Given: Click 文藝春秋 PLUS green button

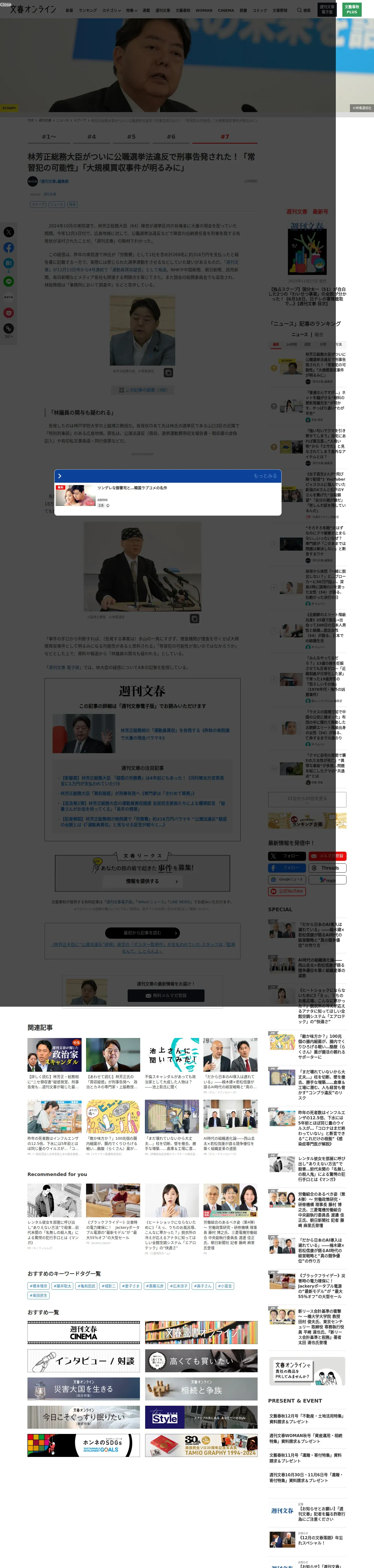Looking at the screenshot, I should (x=352, y=9).
